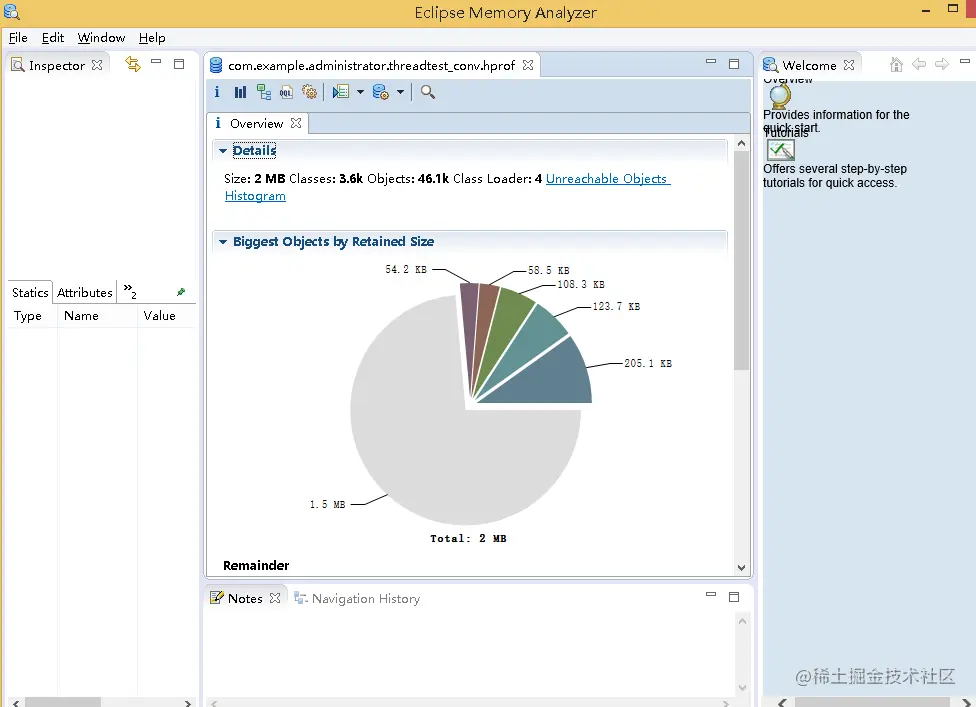Open the Thread Overview gears icon
The image size is (976, 707).
tap(309, 92)
